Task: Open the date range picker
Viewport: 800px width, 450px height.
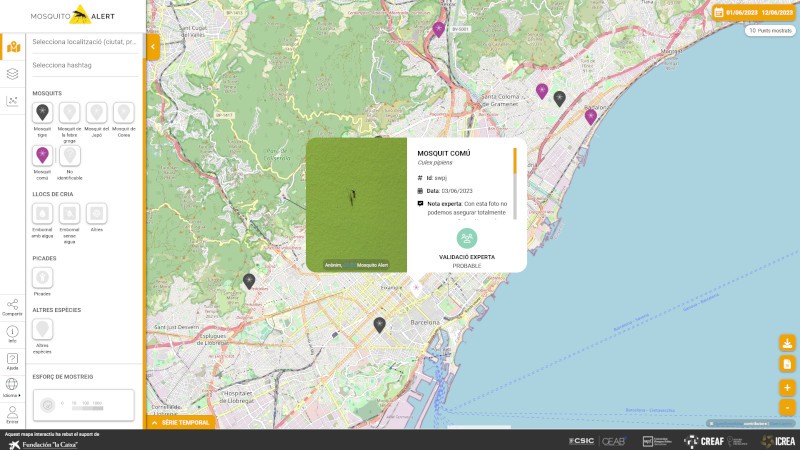Action: click(x=754, y=12)
